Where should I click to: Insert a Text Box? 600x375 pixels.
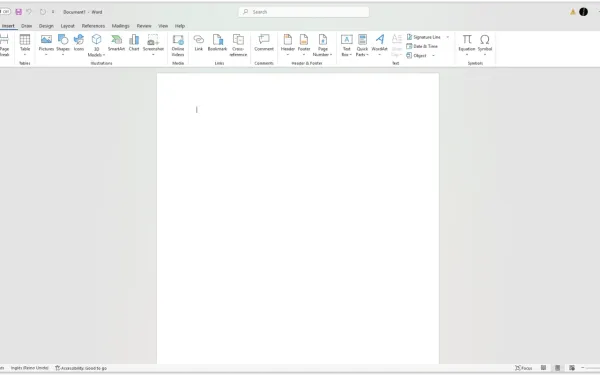tap(347, 45)
